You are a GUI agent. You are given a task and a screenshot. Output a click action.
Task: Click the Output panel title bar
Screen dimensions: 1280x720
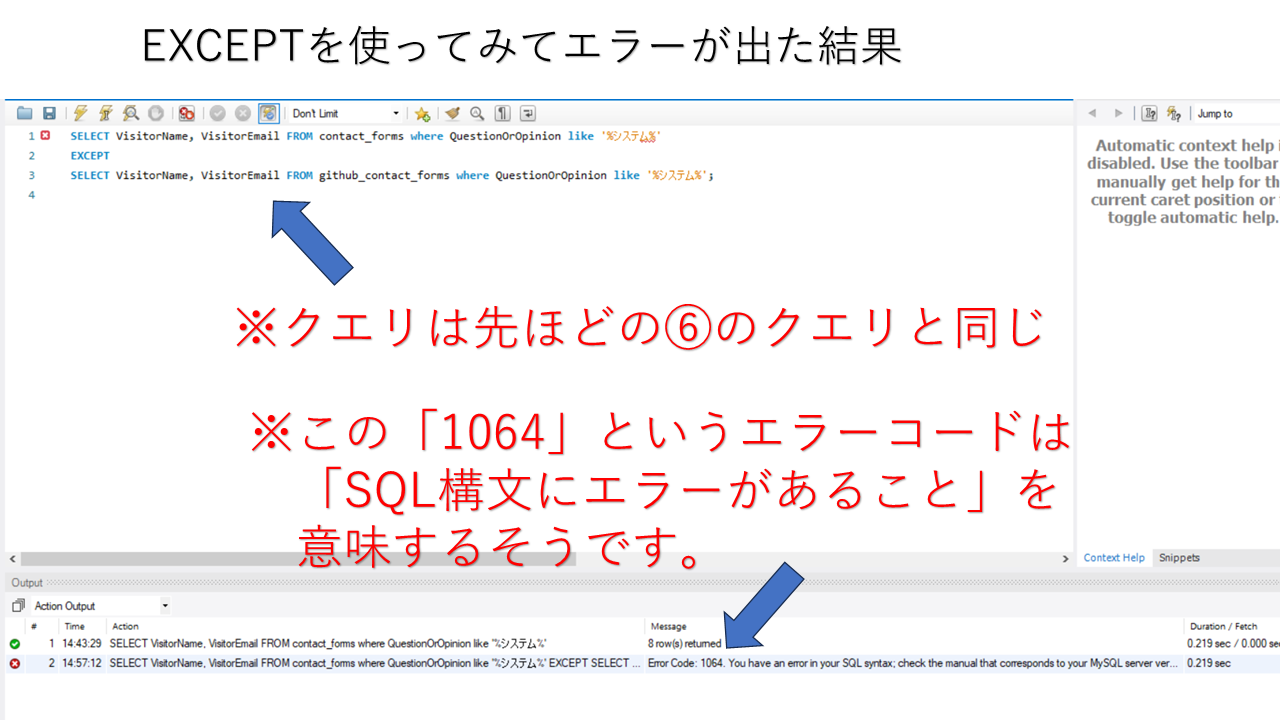[x=640, y=583]
